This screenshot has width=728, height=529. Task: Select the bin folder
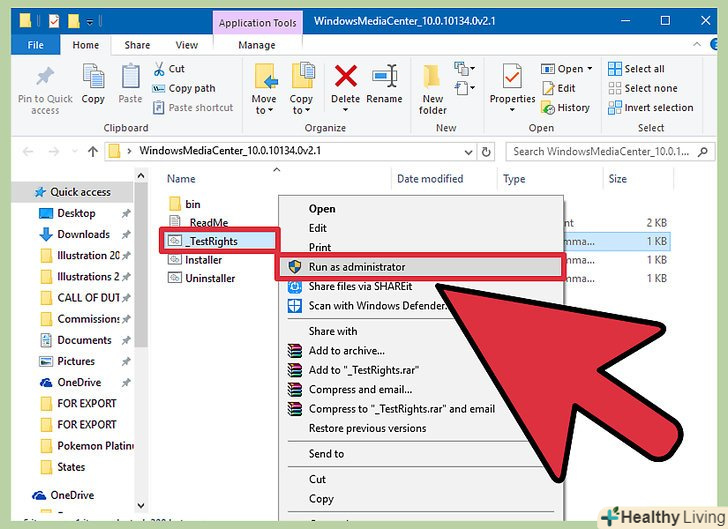pos(185,204)
